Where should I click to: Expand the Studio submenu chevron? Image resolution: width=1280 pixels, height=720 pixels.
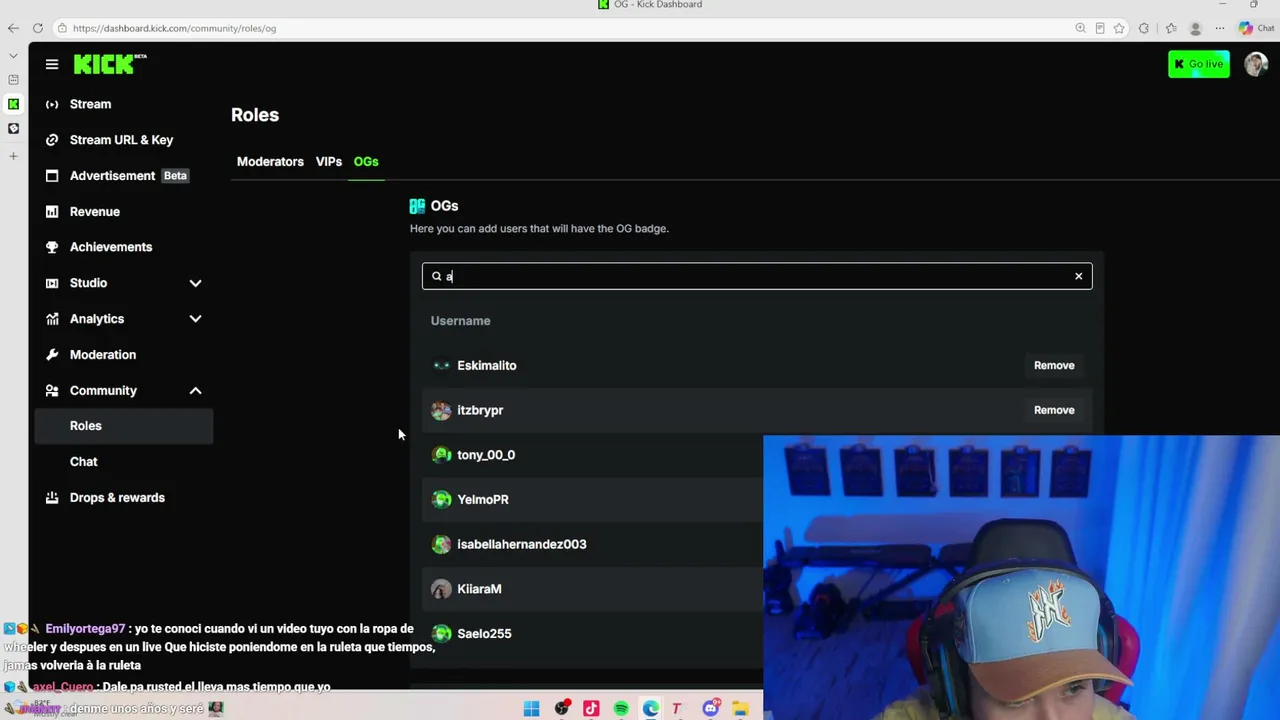pyautogui.click(x=195, y=283)
